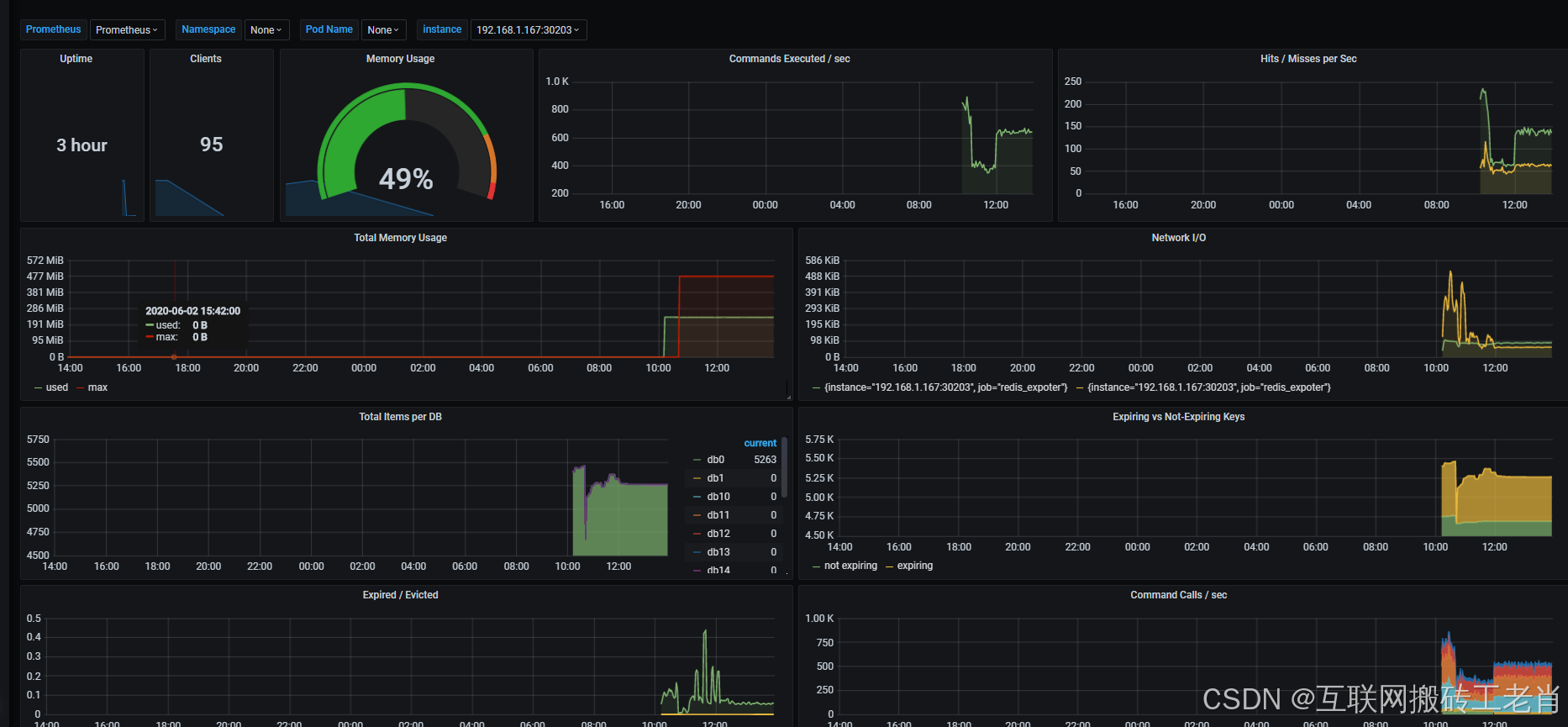Click the Total Items per DB legend scrollbar
Image resolution: width=1568 pixels, height=727 pixels.
click(784, 467)
